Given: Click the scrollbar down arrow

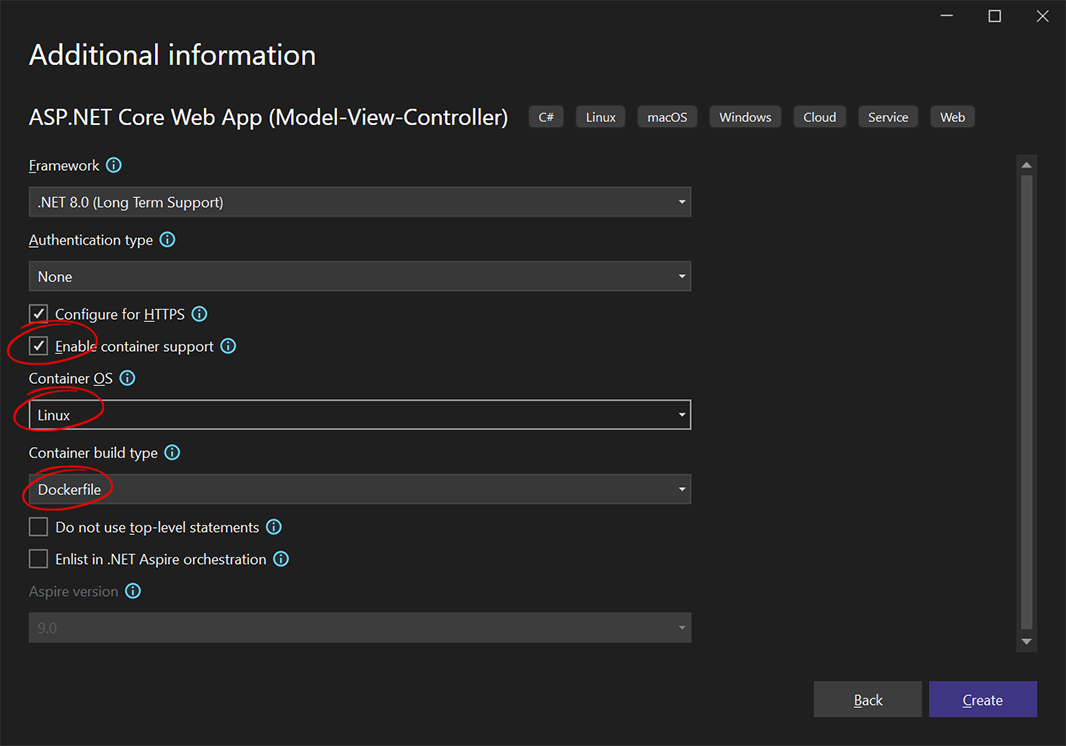Looking at the screenshot, I should (1027, 642).
